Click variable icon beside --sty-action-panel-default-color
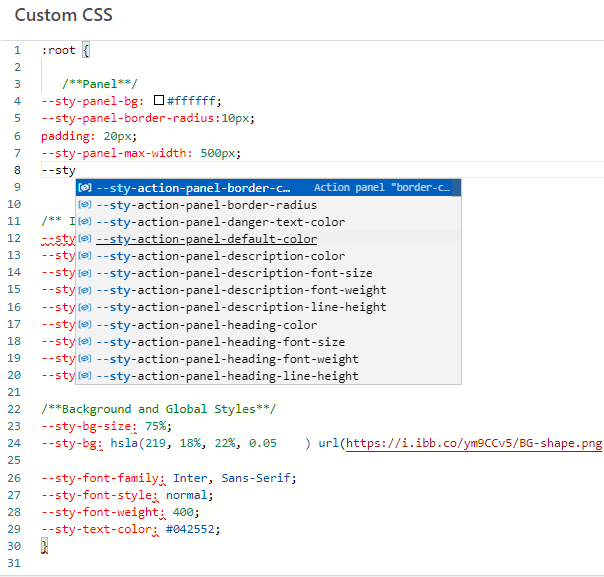Viewport: 604px width, 577px height. click(x=85, y=239)
